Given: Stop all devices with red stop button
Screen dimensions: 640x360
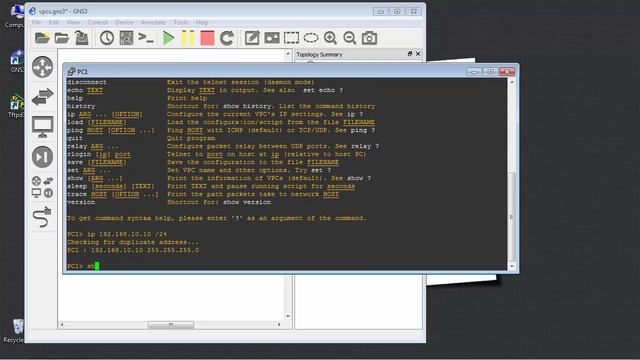Looking at the screenshot, I should click(207, 38).
